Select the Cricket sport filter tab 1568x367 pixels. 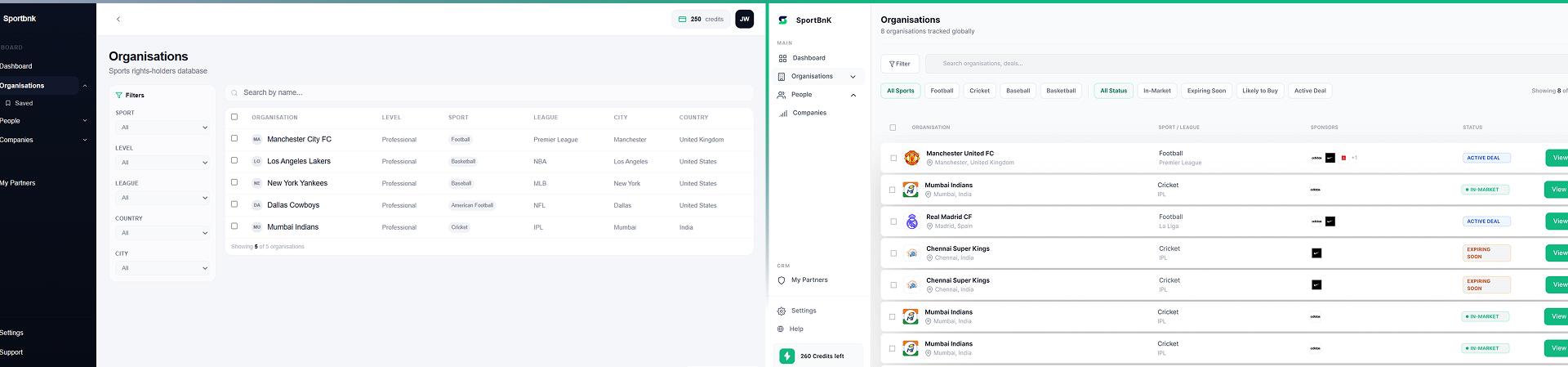tap(979, 91)
